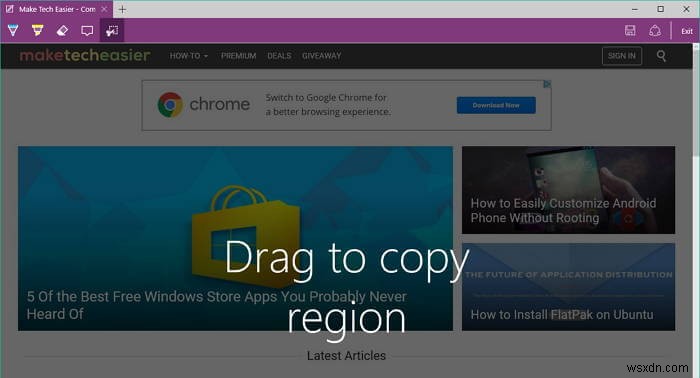Open Customize Android Phone Without Rooting article
Viewport: 700px width, 378px height.
coord(568,190)
